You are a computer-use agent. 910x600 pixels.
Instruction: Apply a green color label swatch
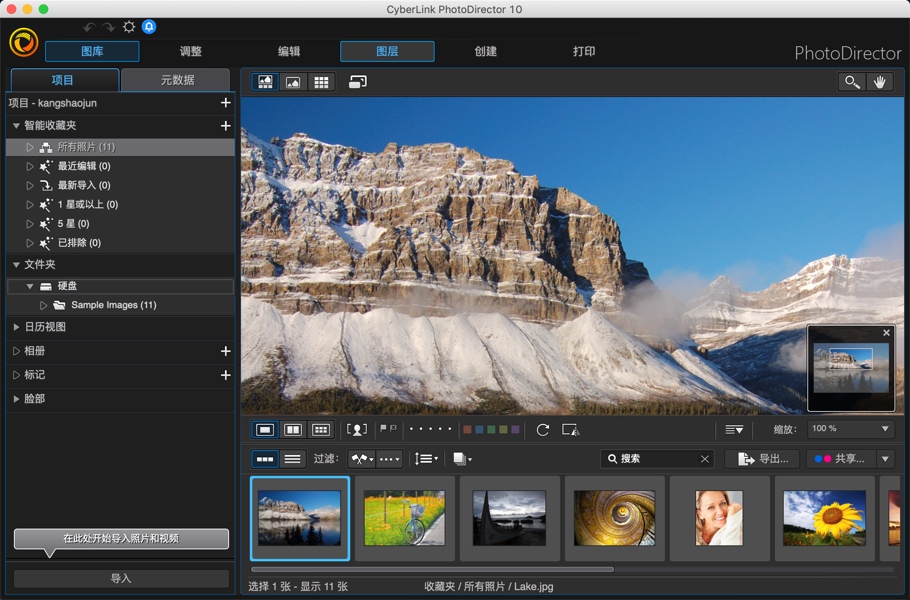pos(490,429)
